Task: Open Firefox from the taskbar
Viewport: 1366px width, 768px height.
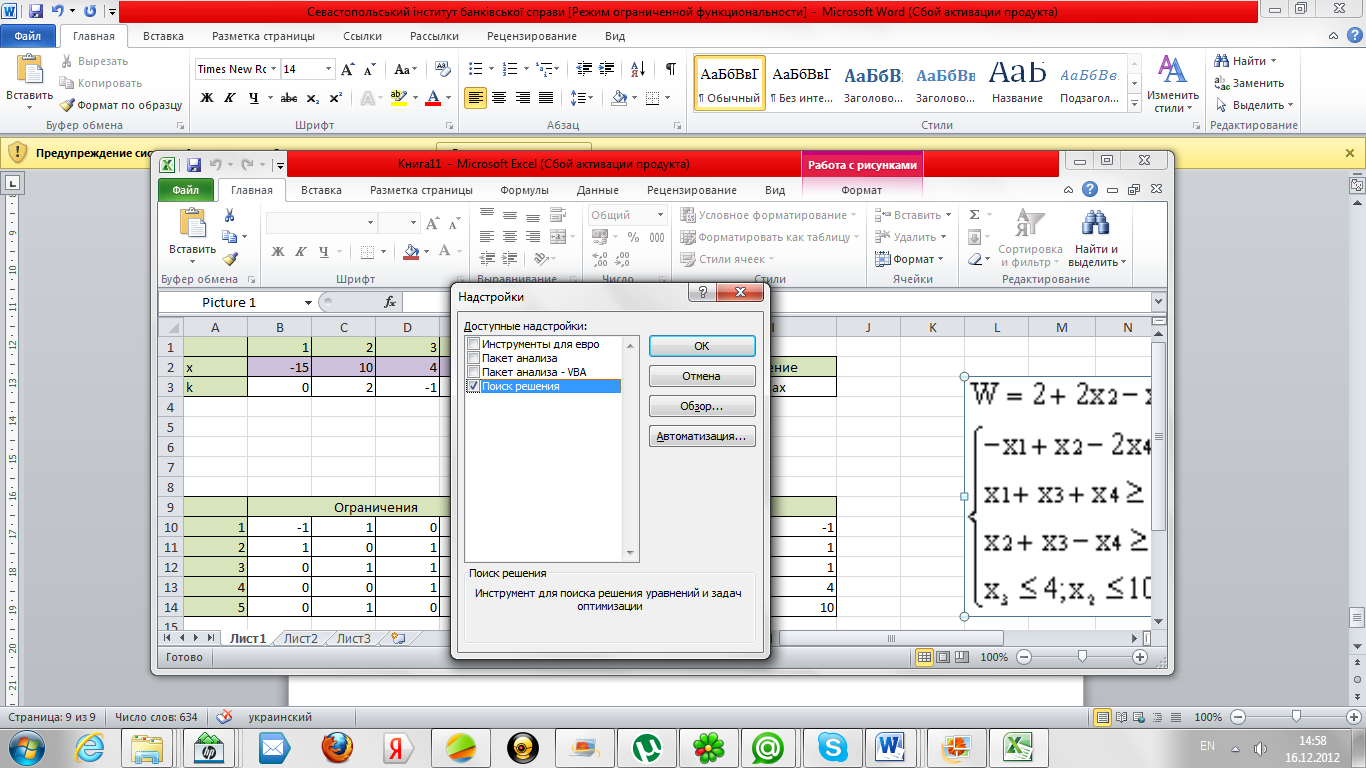Action: (338, 746)
